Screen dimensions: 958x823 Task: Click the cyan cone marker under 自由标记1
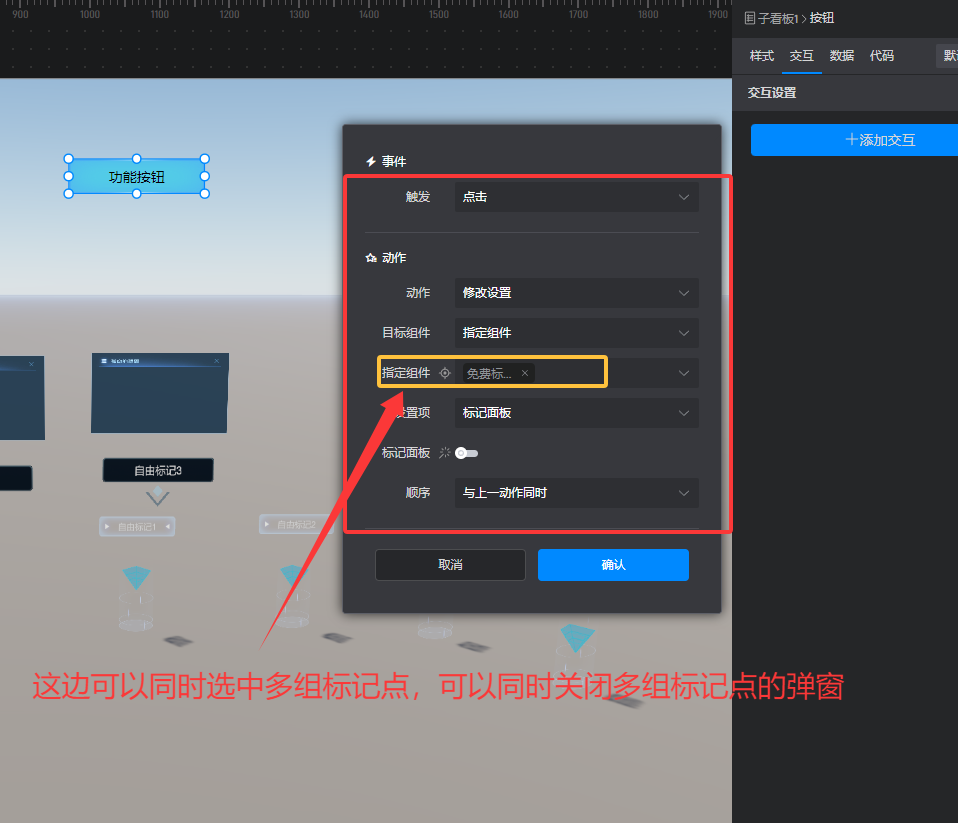point(136,577)
